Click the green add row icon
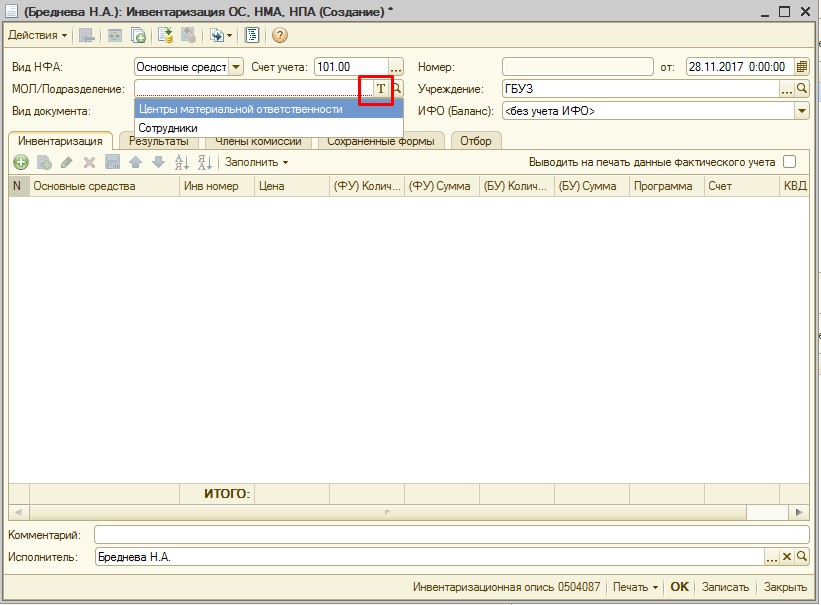Viewport: 821px width, 605px height. (20, 162)
